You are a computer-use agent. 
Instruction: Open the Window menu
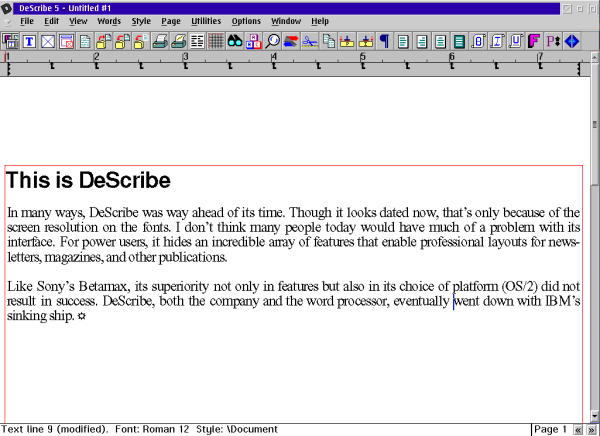(x=286, y=21)
